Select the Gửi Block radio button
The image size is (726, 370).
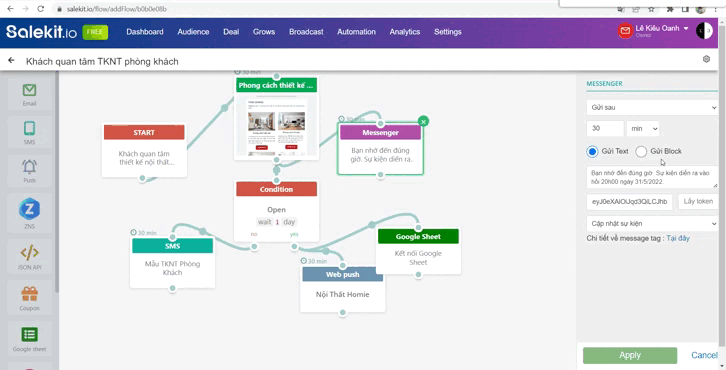tap(641, 151)
